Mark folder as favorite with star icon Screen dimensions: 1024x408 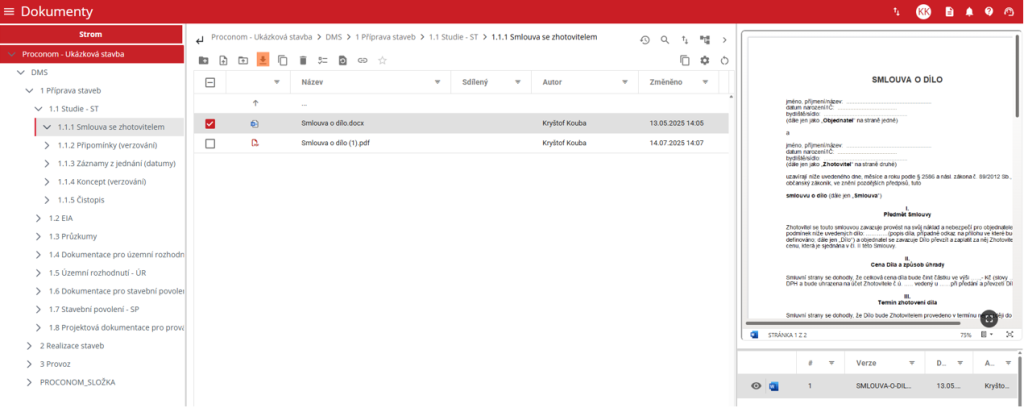382,60
